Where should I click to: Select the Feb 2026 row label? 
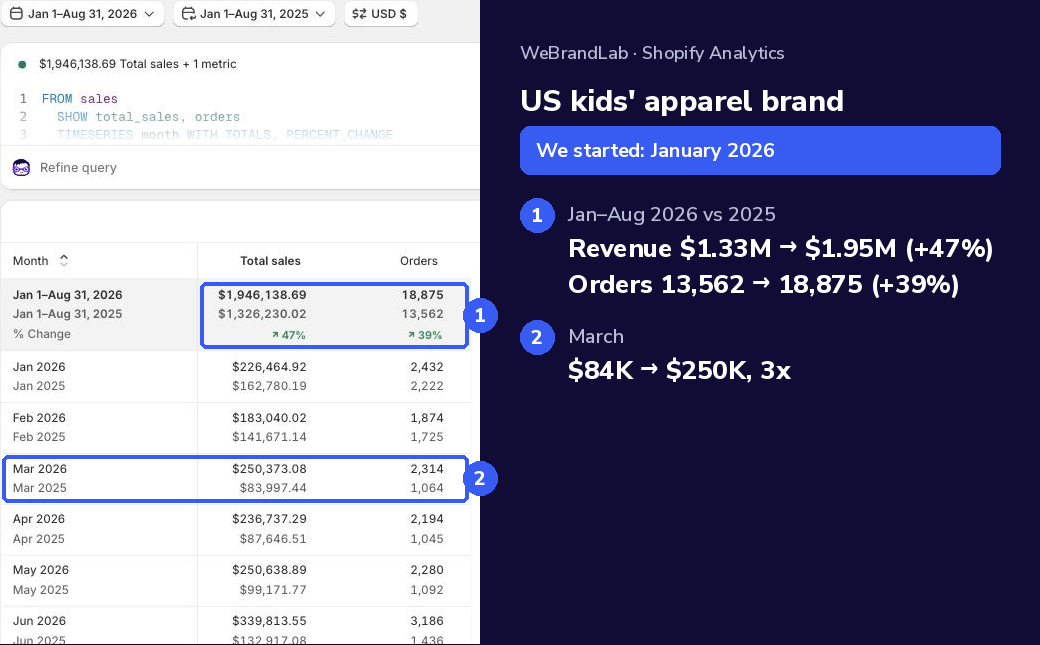point(39,417)
